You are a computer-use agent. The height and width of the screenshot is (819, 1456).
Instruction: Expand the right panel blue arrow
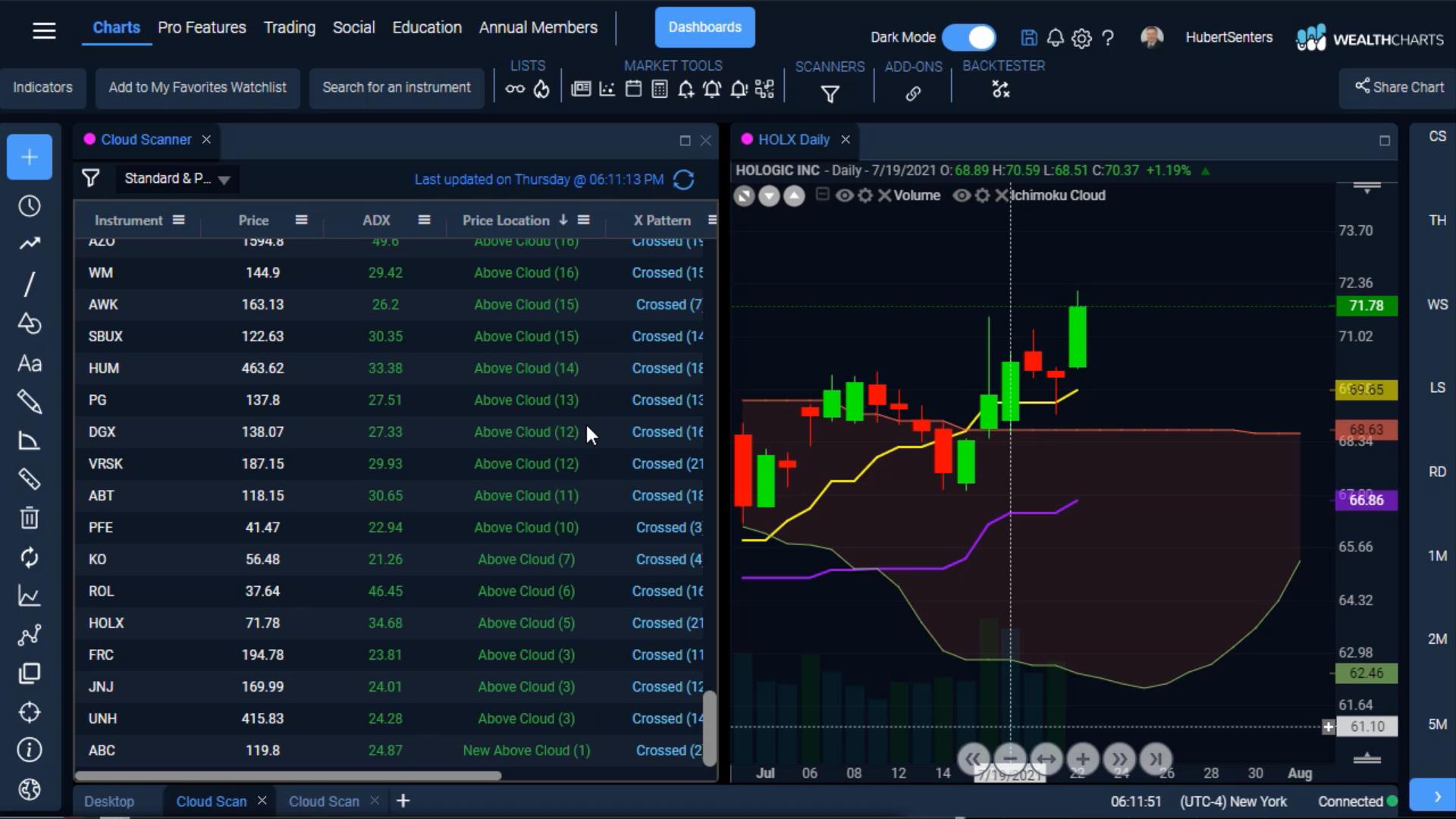[x=1432, y=795]
